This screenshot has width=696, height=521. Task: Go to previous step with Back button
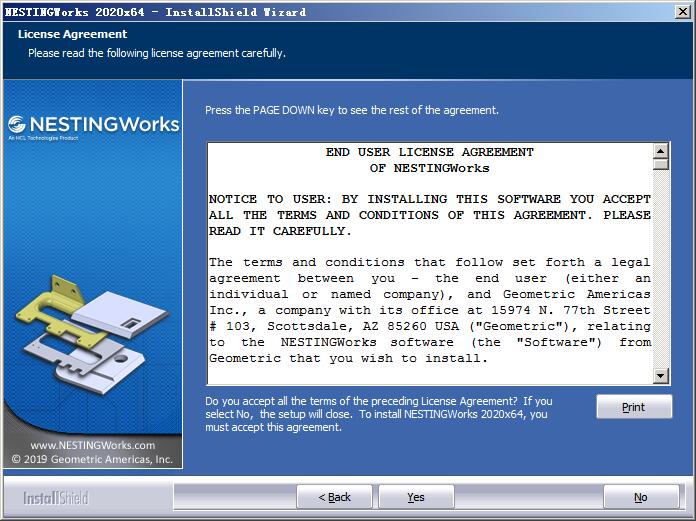pos(334,497)
